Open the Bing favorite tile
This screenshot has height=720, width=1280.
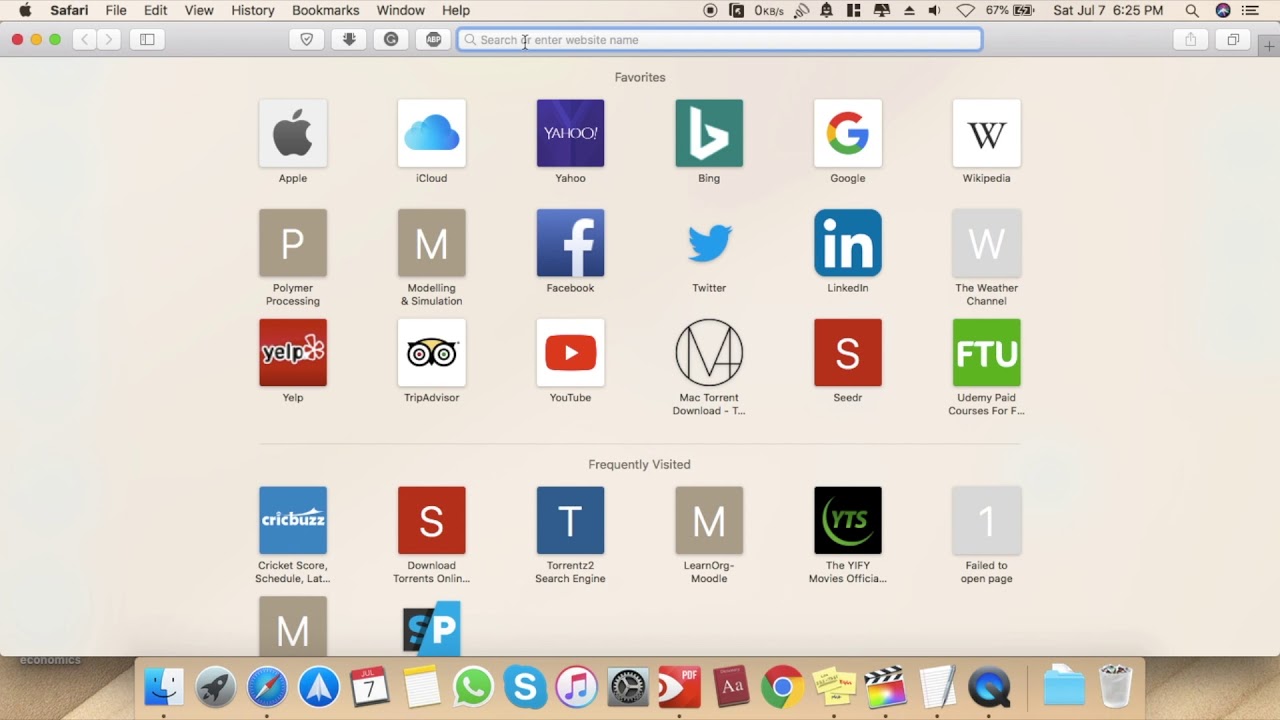click(x=709, y=133)
